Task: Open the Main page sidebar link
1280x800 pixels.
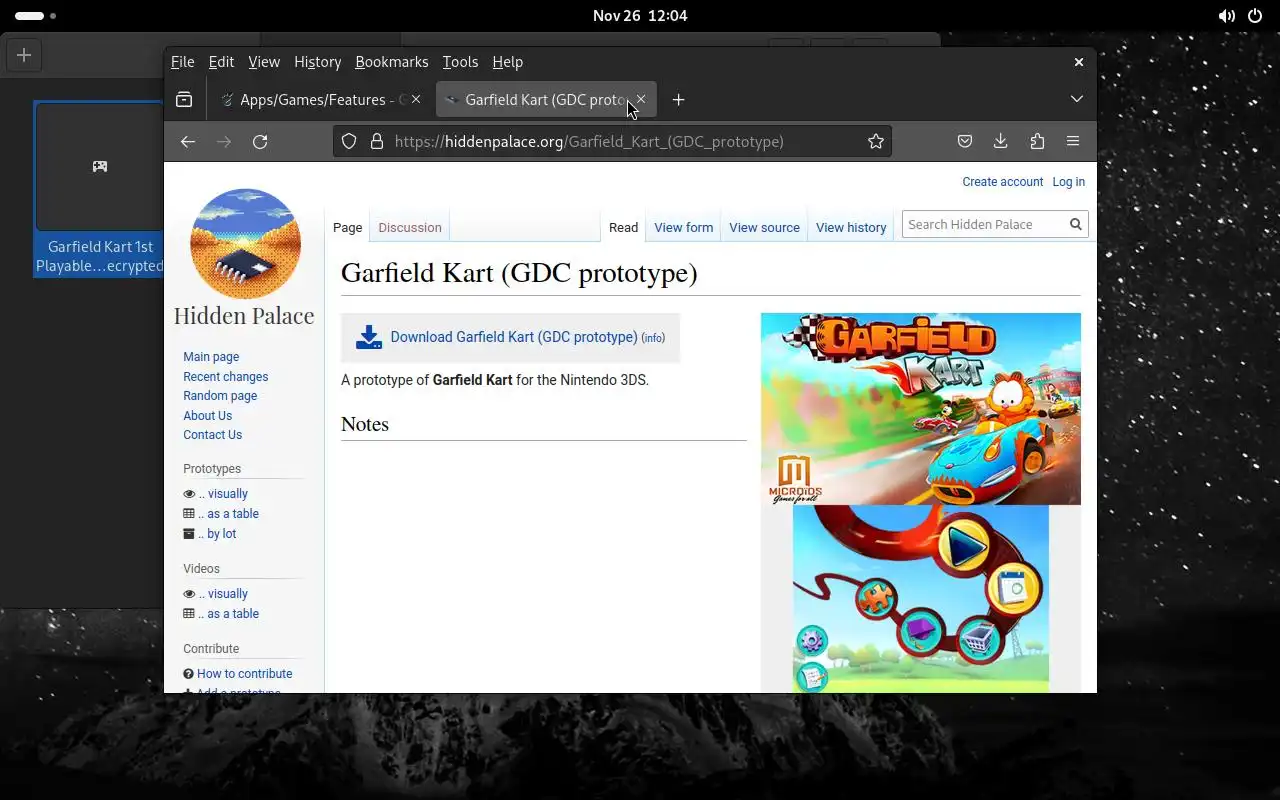Action: [211, 357]
